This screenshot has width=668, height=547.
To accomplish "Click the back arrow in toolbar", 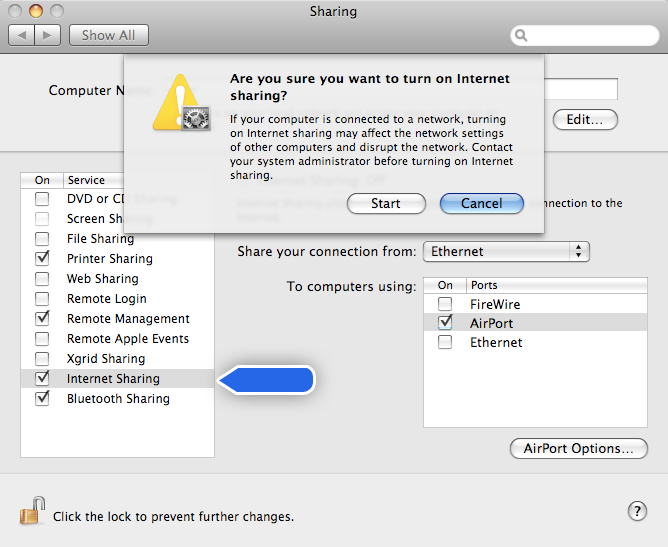I will (x=22, y=35).
